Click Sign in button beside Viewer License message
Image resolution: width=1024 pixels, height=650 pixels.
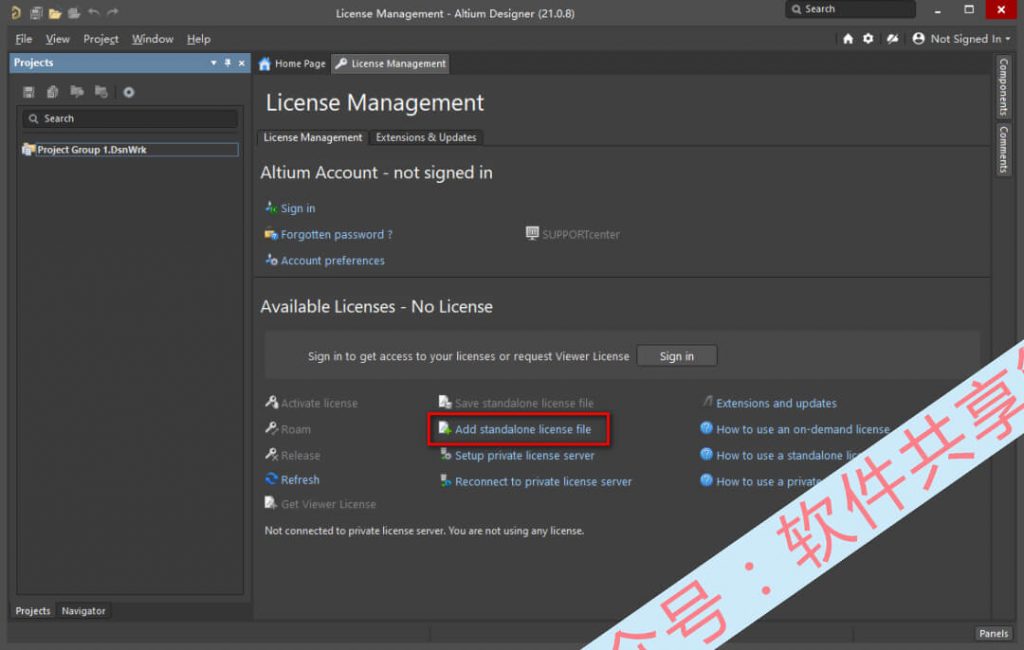coord(677,356)
